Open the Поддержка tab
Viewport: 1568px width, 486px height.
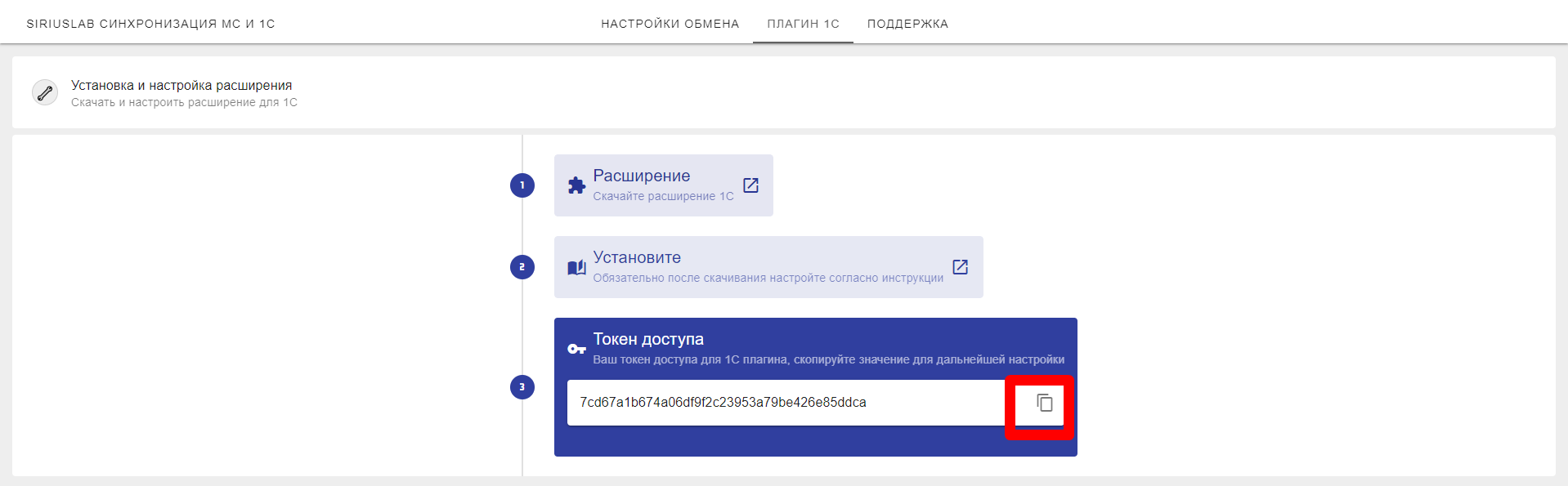[x=907, y=24]
